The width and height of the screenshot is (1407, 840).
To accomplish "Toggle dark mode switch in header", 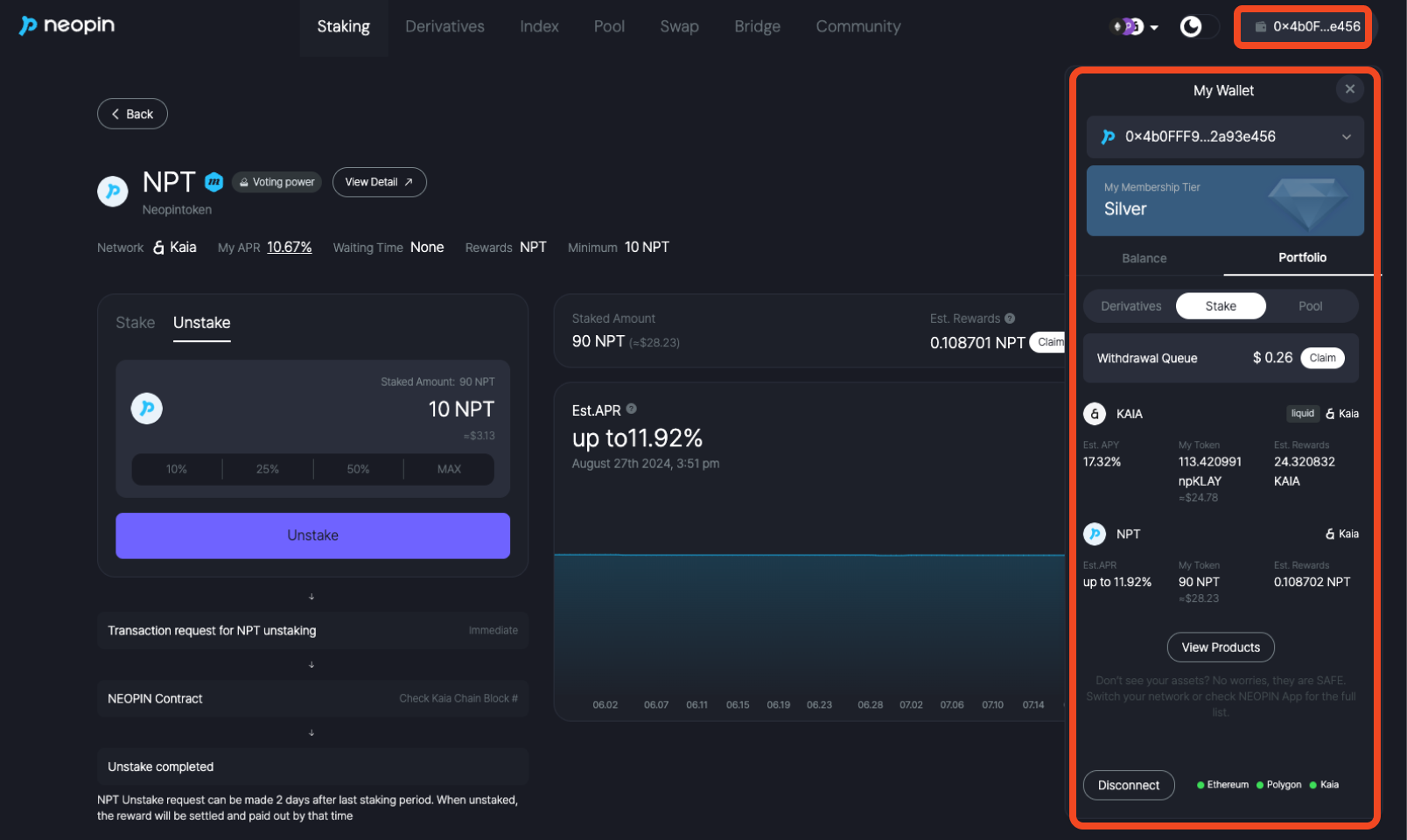I will 1197,27.
